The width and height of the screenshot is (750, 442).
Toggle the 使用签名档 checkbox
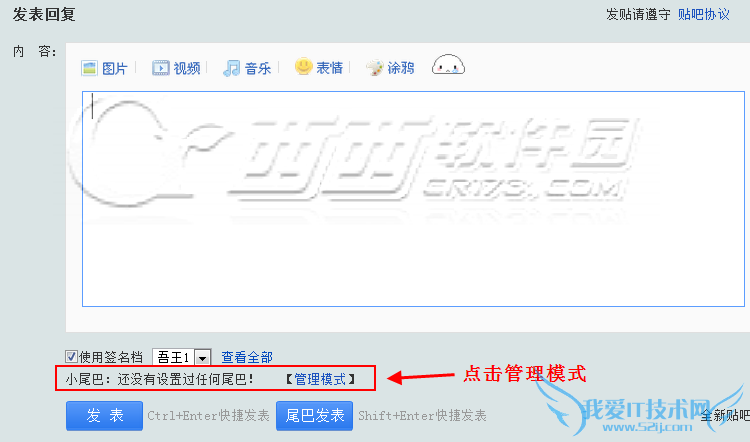tap(71, 356)
